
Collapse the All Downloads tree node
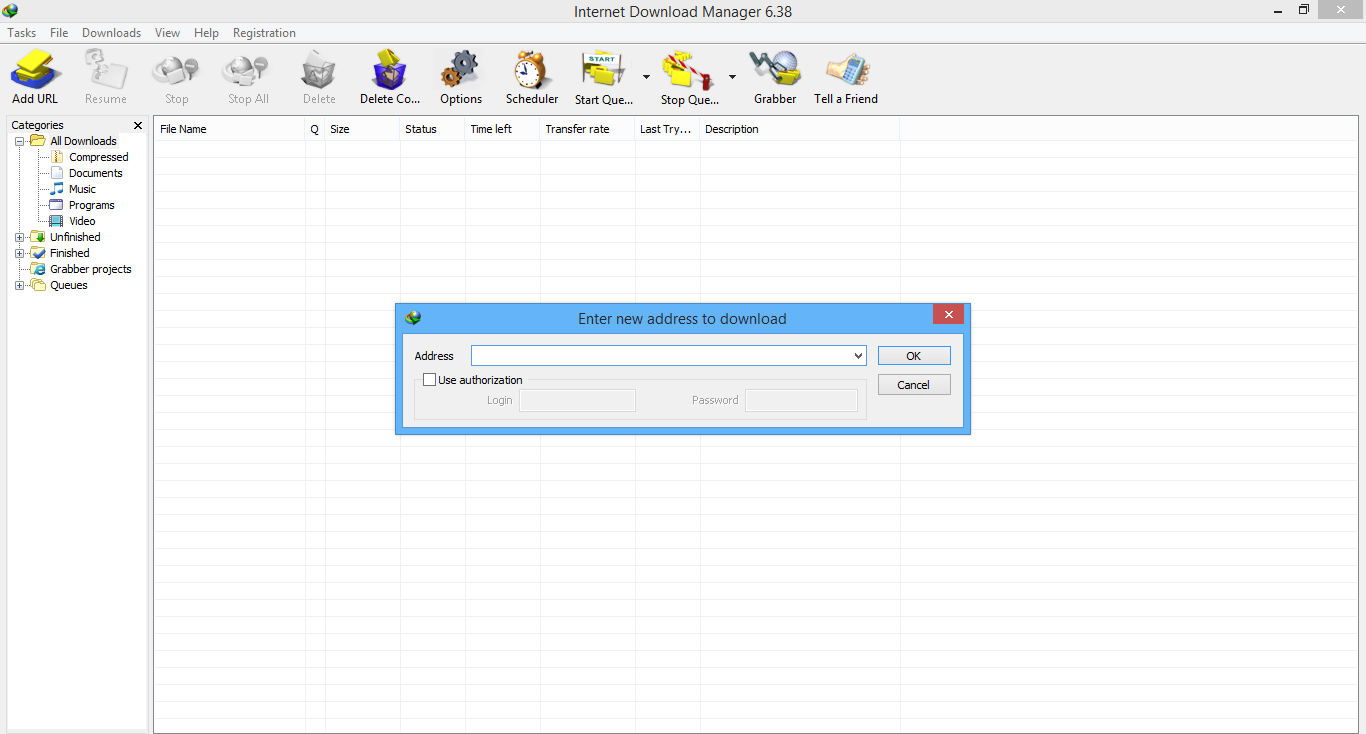(x=19, y=141)
